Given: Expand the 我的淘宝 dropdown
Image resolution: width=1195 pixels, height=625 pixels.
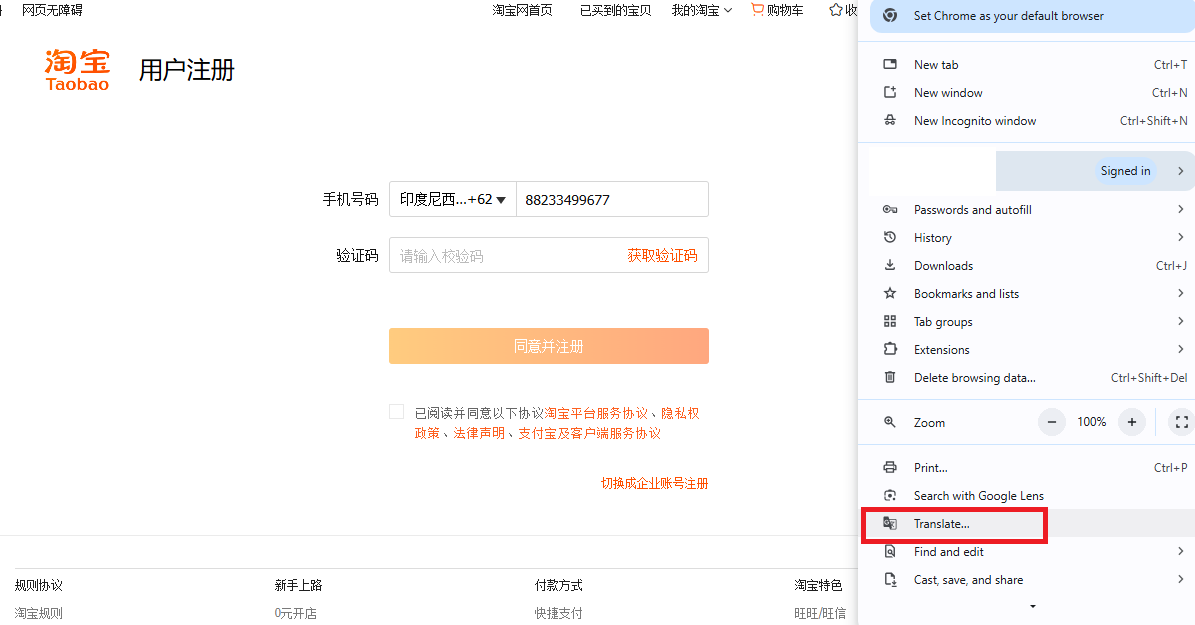Looking at the screenshot, I should pos(701,10).
